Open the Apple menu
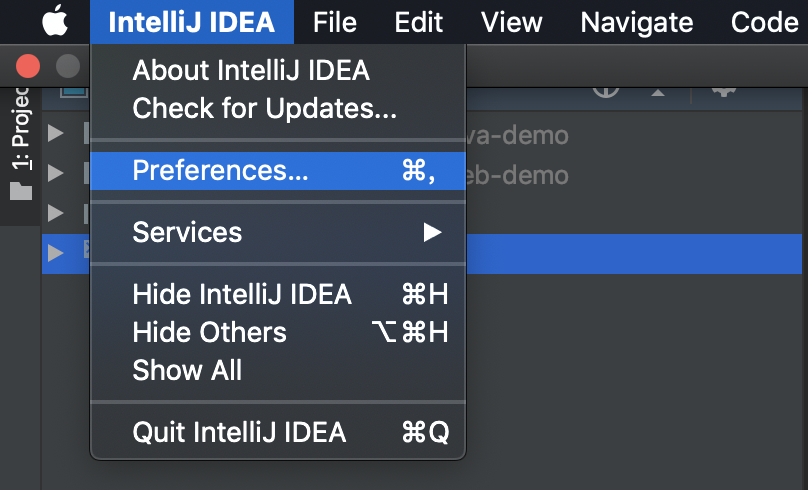 click(56, 21)
